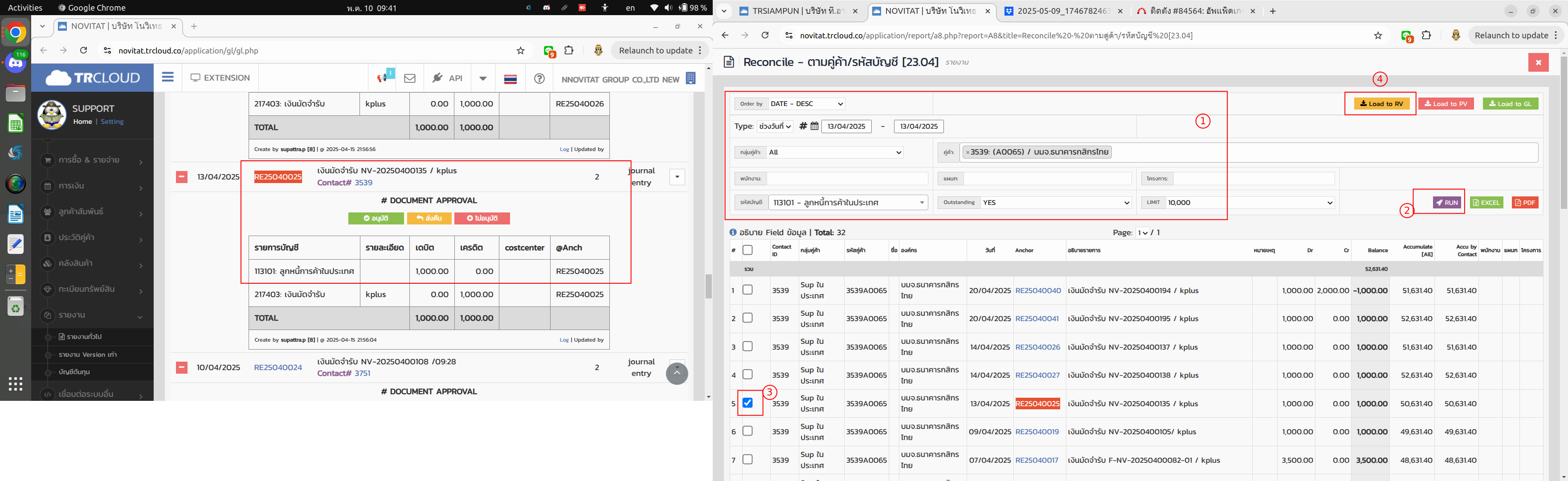
Task: Click the Reconcile page vertical scrollbar thumb
Action: pyautogui.click(x=1563, y=133)
